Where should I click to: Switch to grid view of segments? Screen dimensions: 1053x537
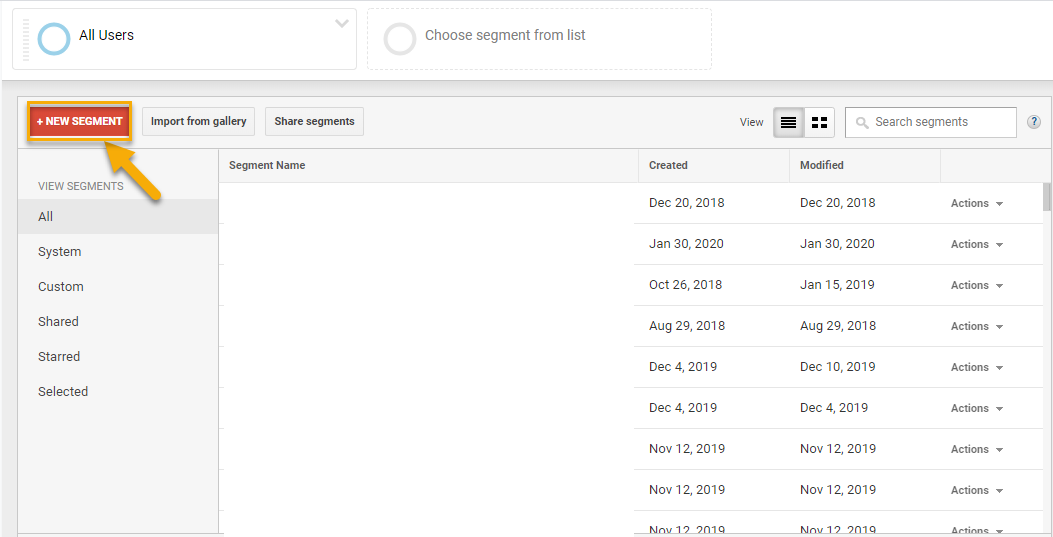819,122
